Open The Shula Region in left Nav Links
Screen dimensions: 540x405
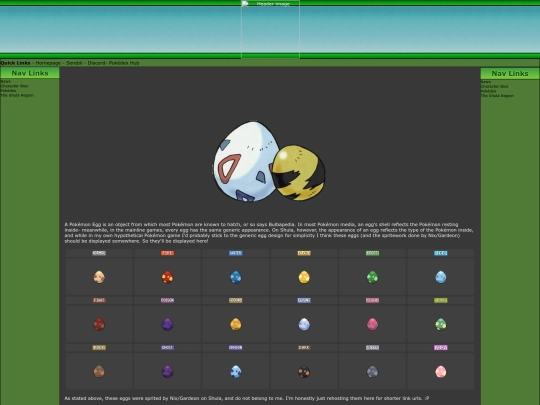[x=17, y=95]
